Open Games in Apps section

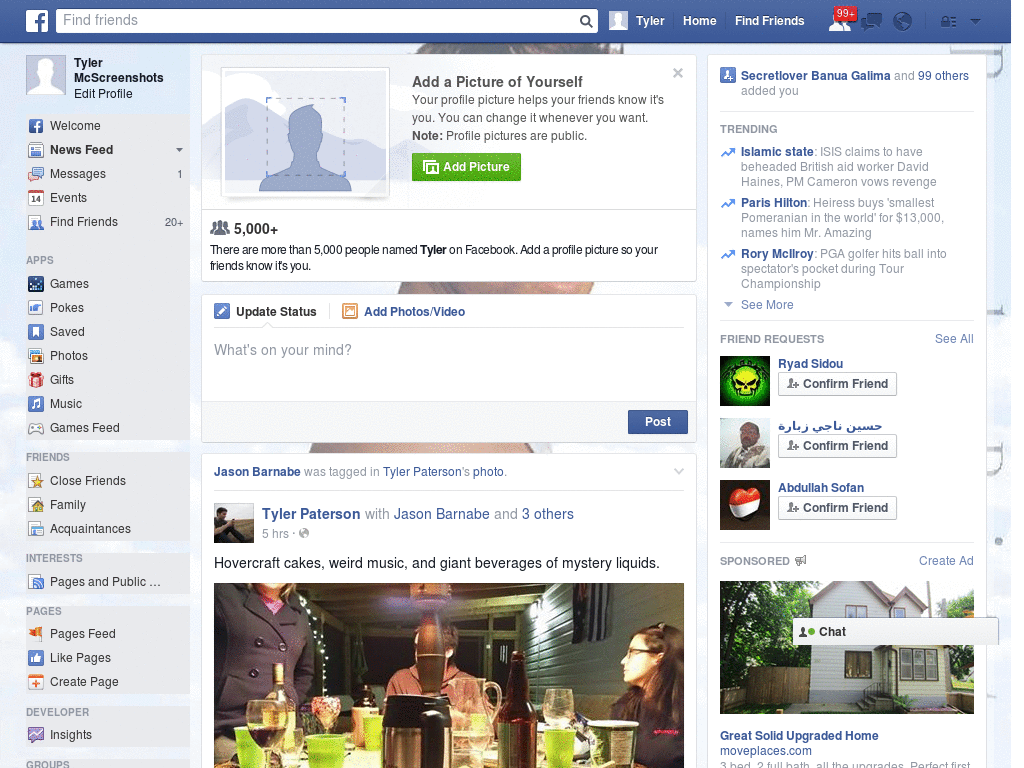tap(108, 283)
